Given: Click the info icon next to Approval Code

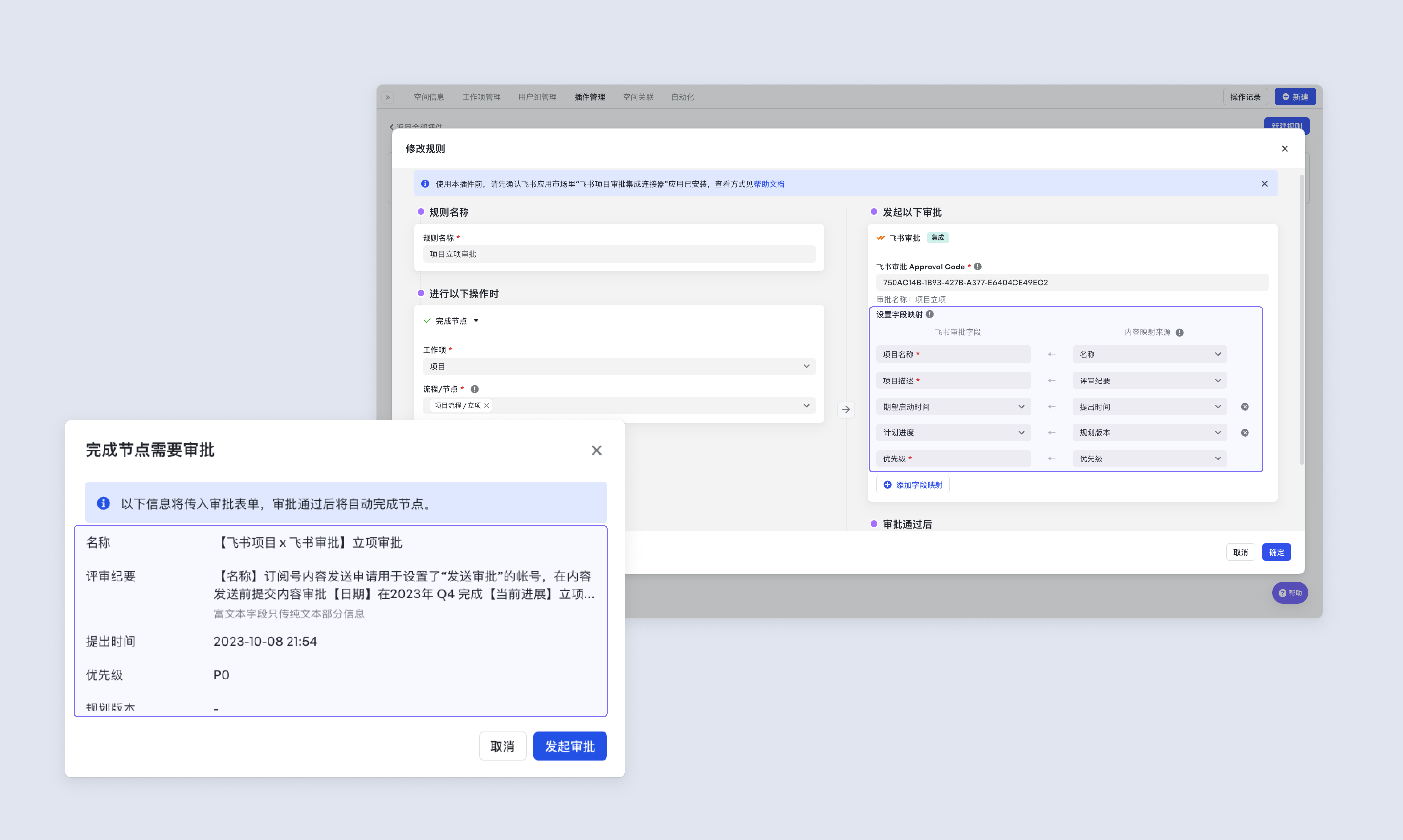Looking at the screenshot, I should [x=978, y=267].
